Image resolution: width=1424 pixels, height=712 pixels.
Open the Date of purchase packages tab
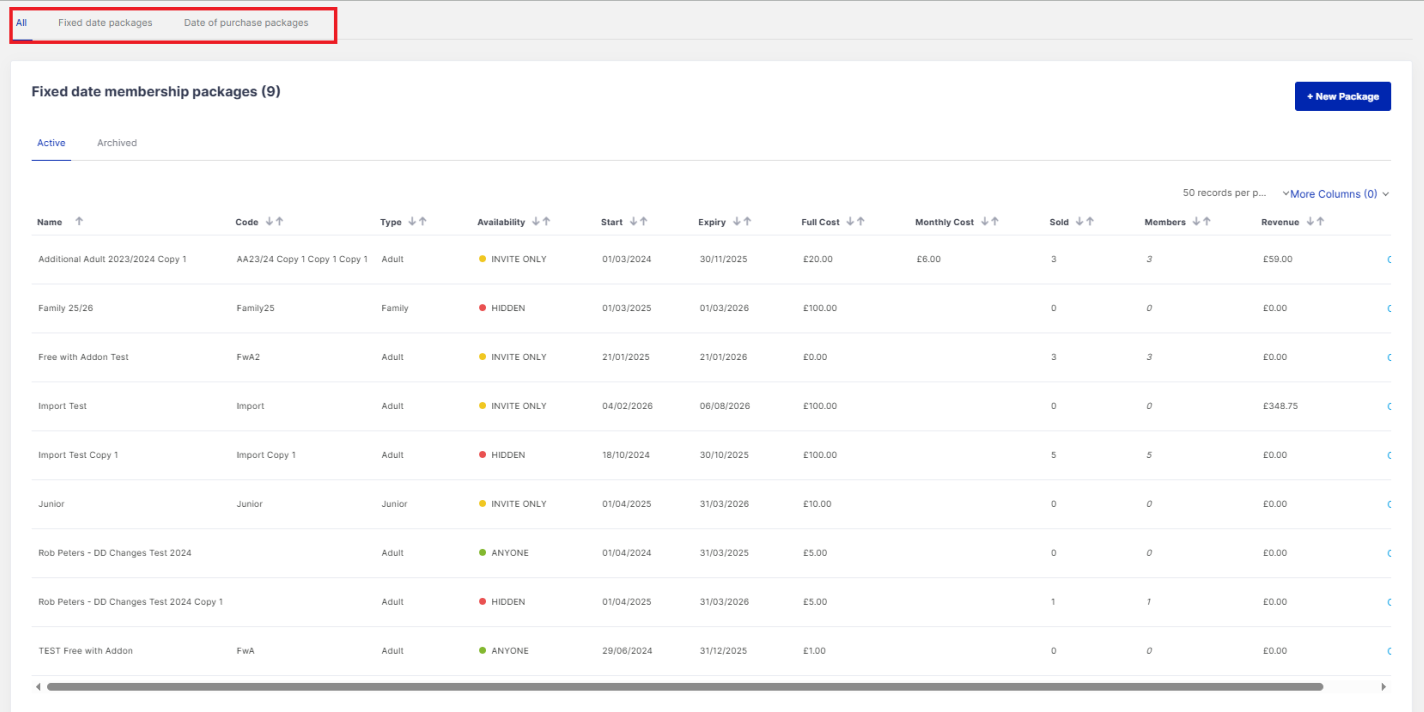[x=246, y=23]
